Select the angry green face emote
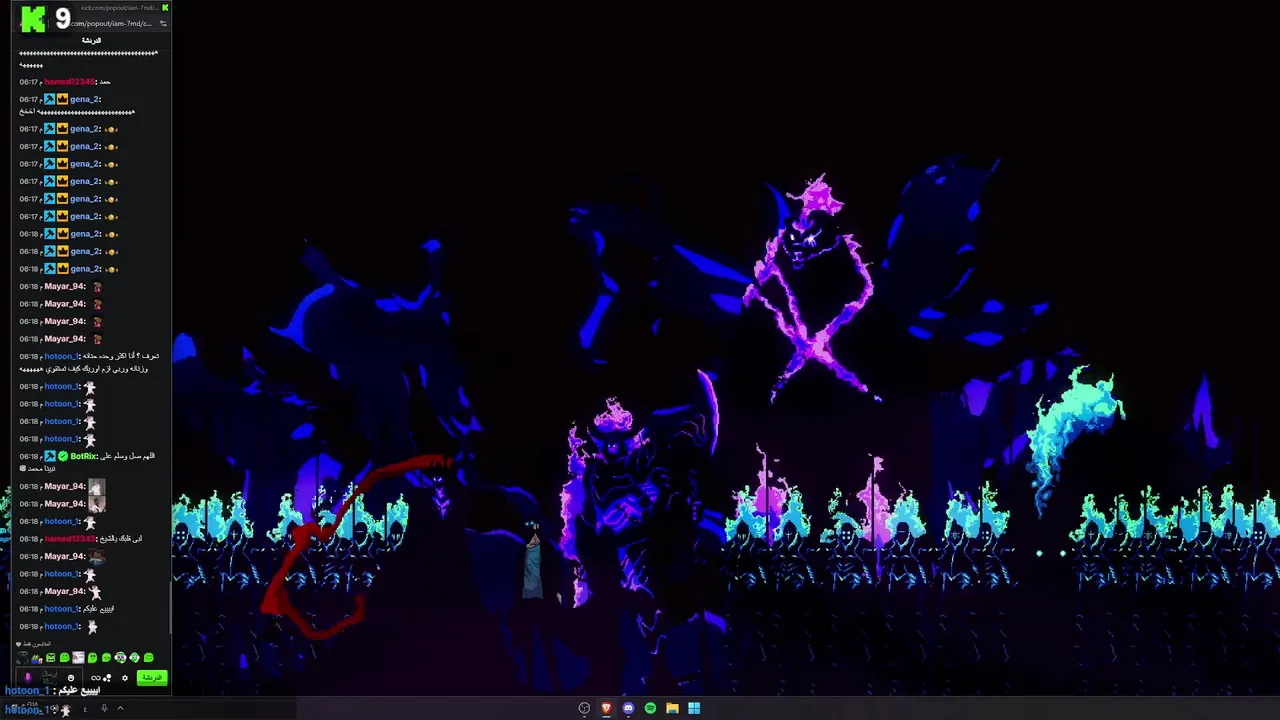Image resolution: width=1280 pixels, height=720 pixels. point(50,657)
